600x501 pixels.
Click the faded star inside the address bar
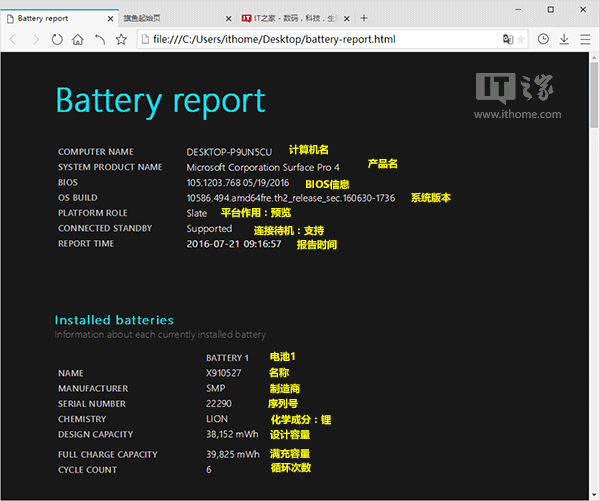(520, 39)
